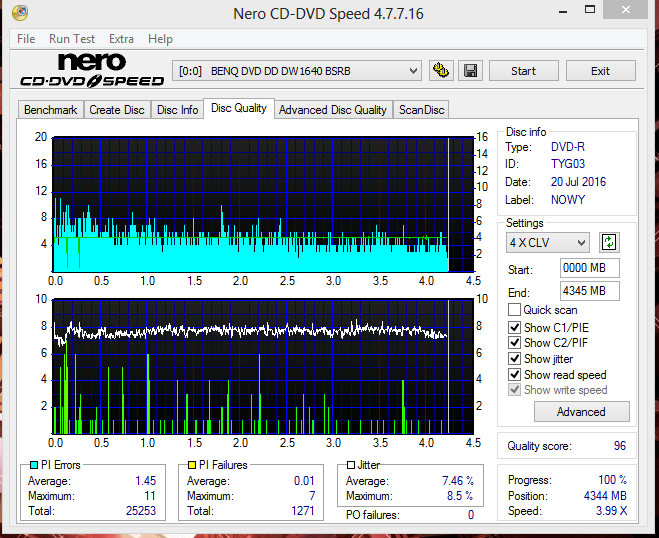Click the Quality score value 96
Viewport: 659px width, 538px height.
tap(619, 446)
